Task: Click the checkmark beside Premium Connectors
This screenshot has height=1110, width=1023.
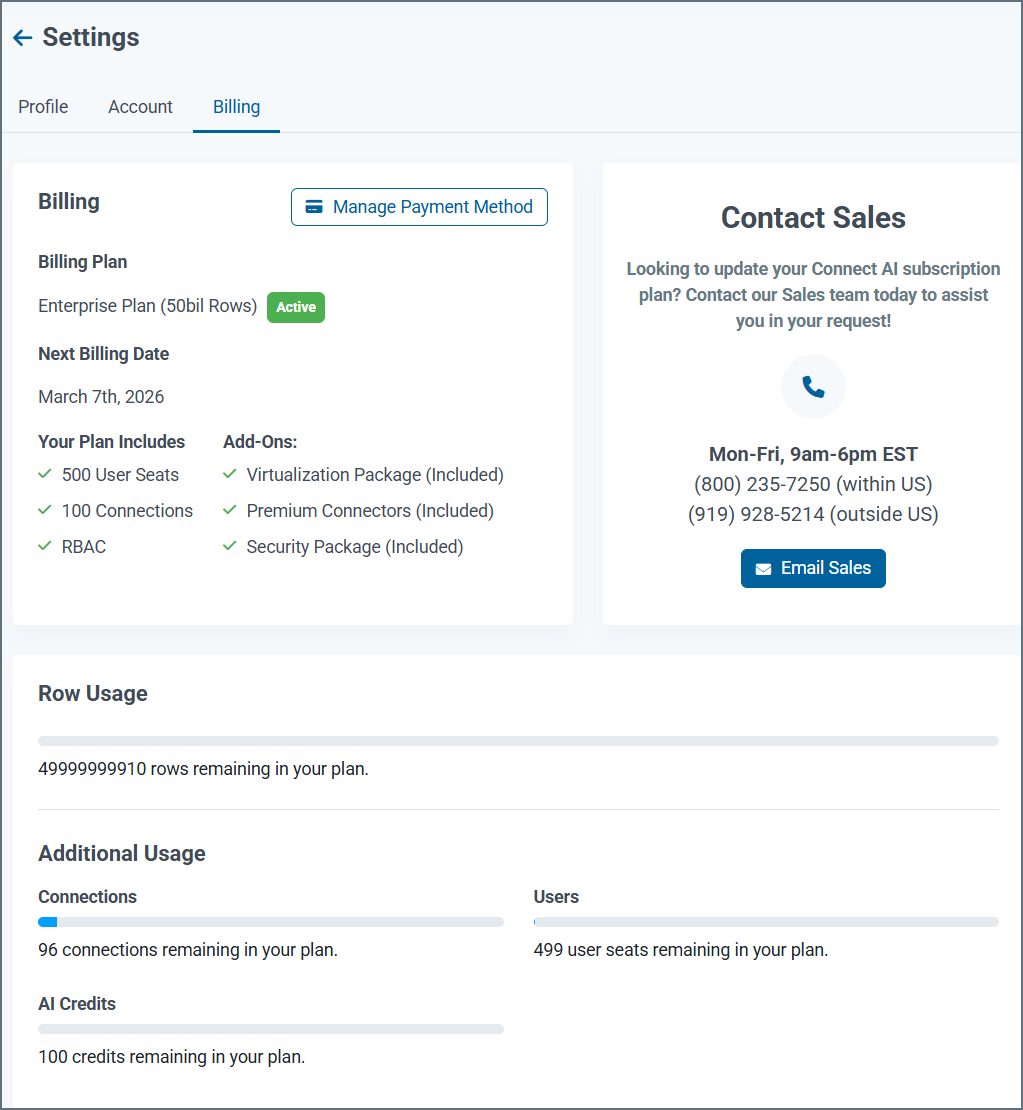Action: coord(229,510)
